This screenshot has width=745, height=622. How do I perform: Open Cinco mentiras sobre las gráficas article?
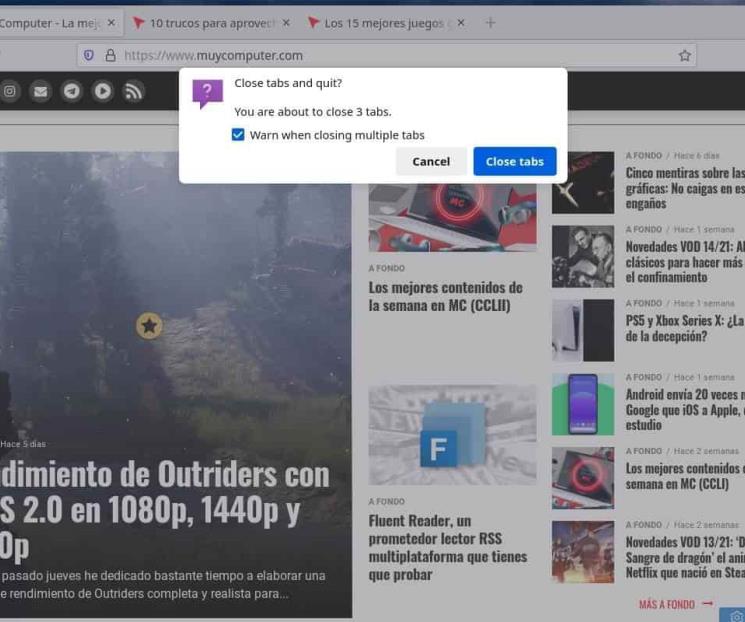pos(685,188)
